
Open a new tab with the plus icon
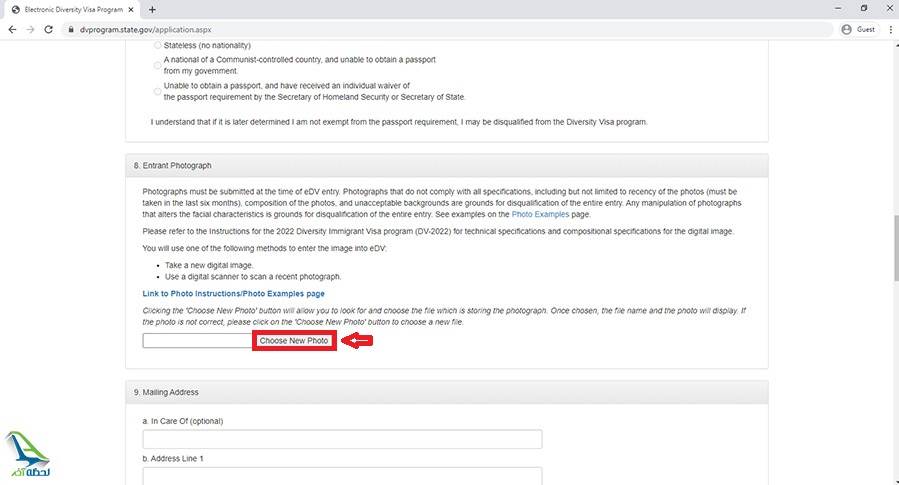click(x=152, y=9)
